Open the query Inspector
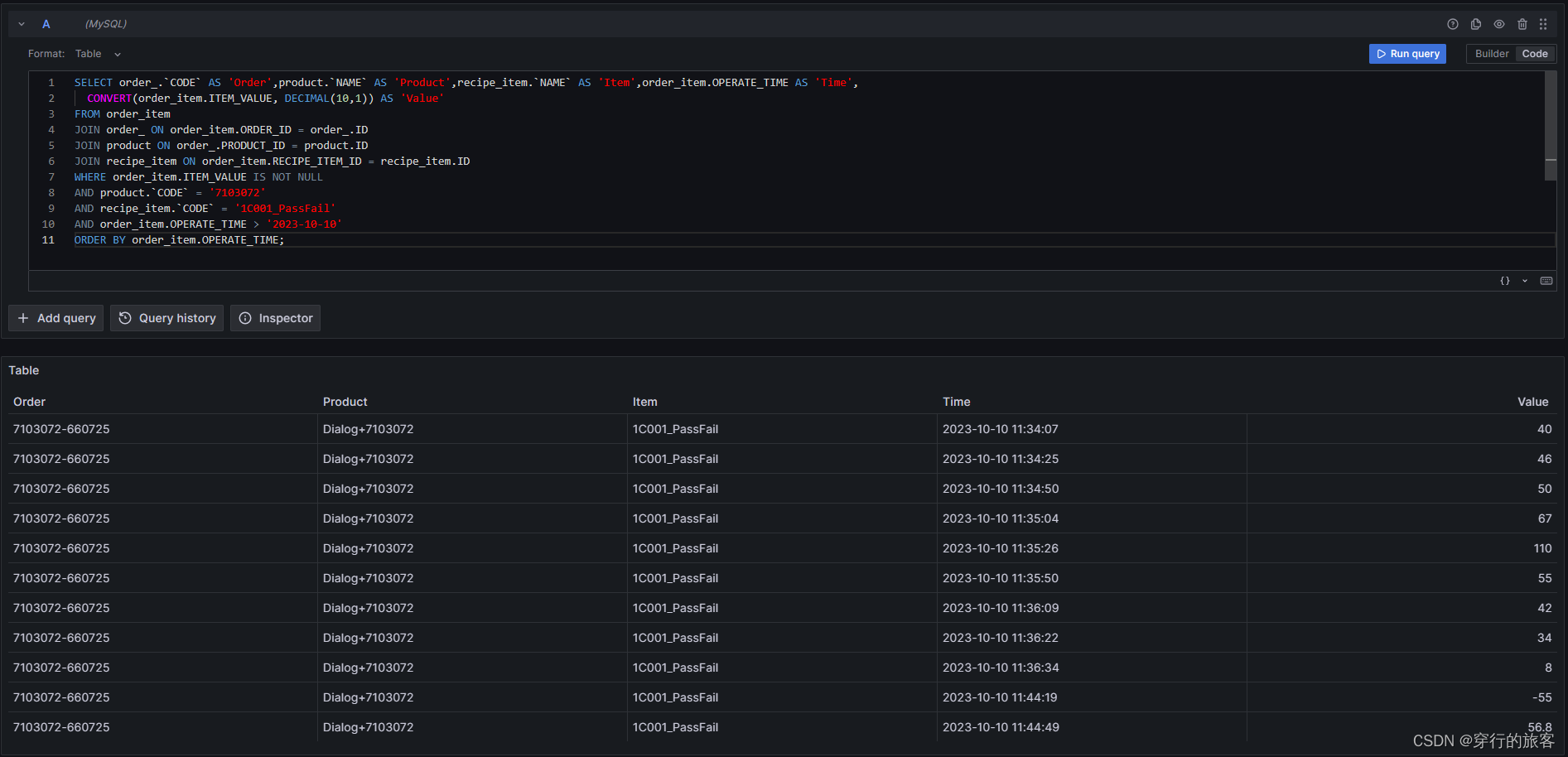This screenshot has width=1568, height=757. (275, 318)
